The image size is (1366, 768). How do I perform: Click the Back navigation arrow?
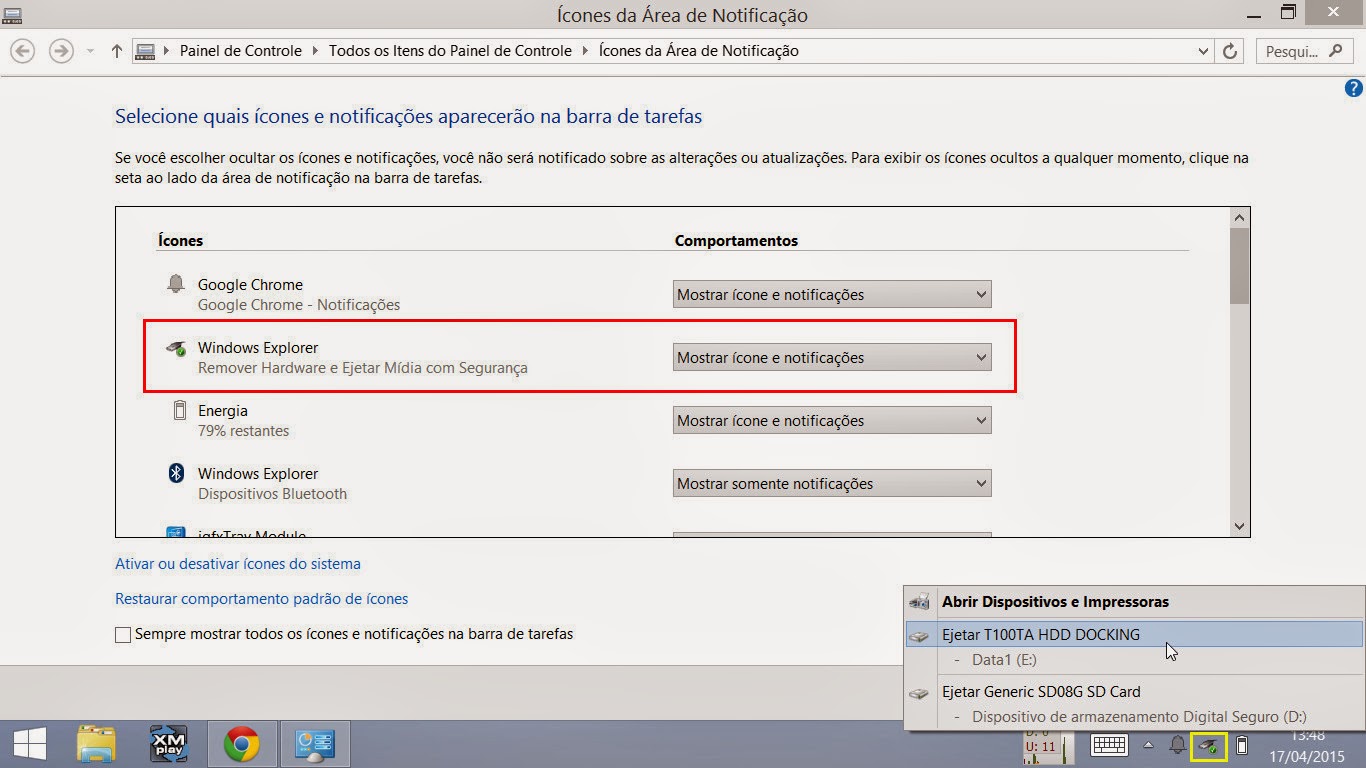tap(22, 51)
